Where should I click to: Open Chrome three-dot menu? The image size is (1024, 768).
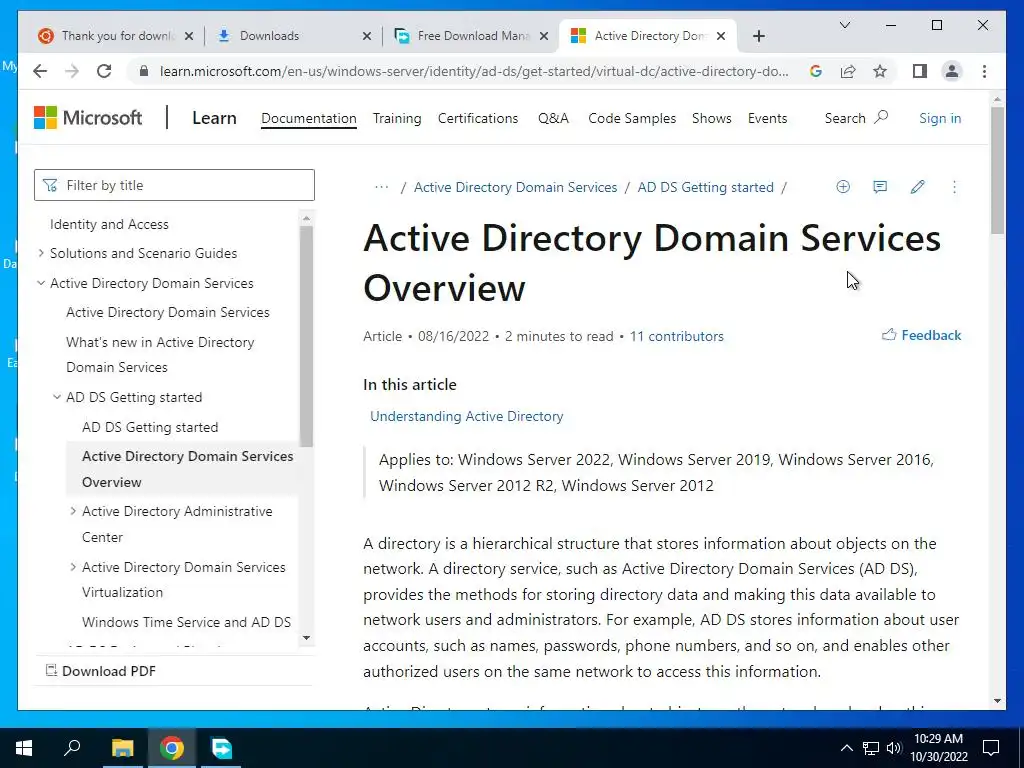point(984,71)
